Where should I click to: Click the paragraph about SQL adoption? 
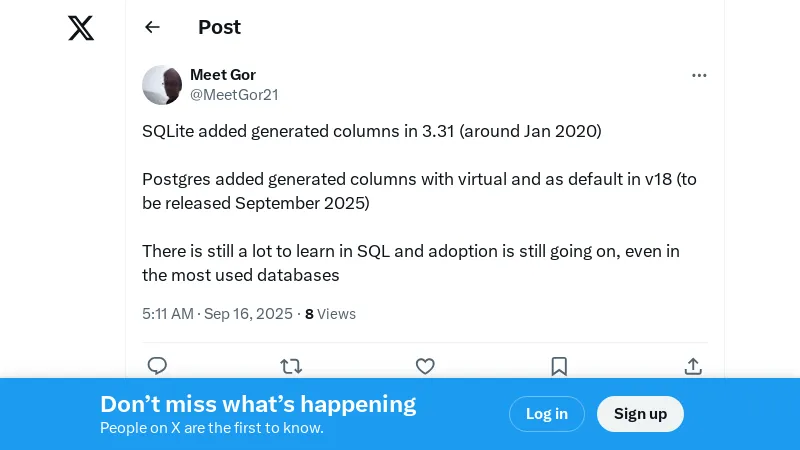tap(410, 263)
